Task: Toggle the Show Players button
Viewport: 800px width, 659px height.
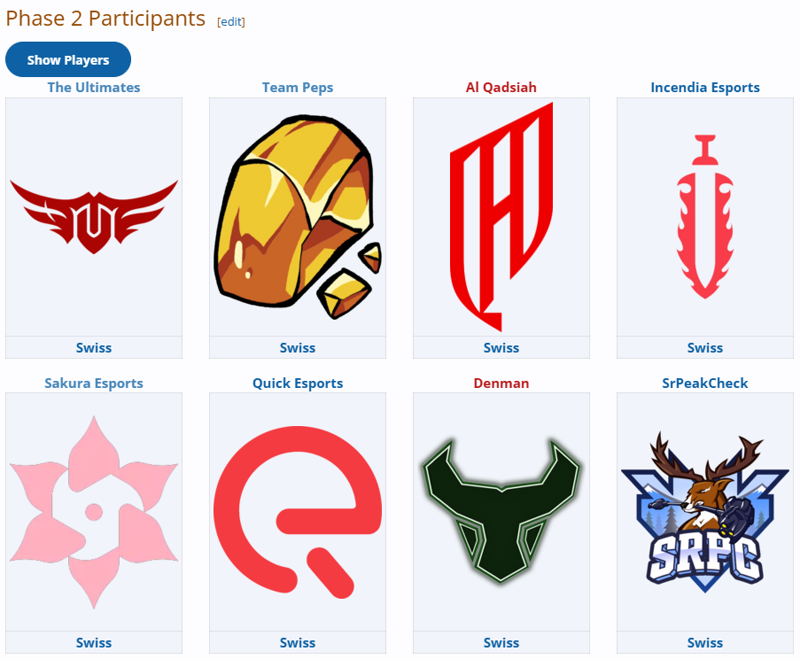Action: click(68, 60)
